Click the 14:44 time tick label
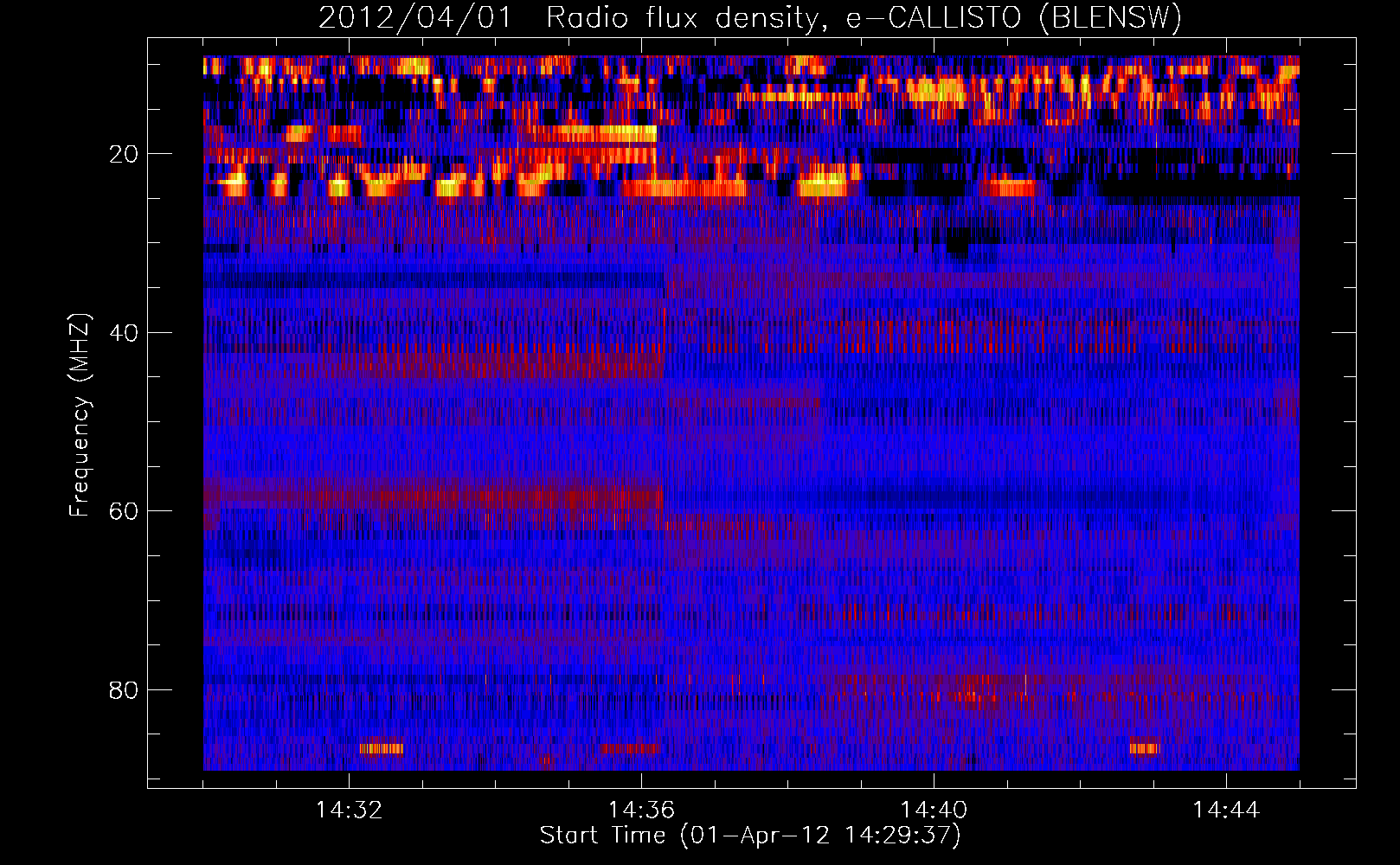Viewport: 1400px width, 865px height. (x=1226, y=811)
